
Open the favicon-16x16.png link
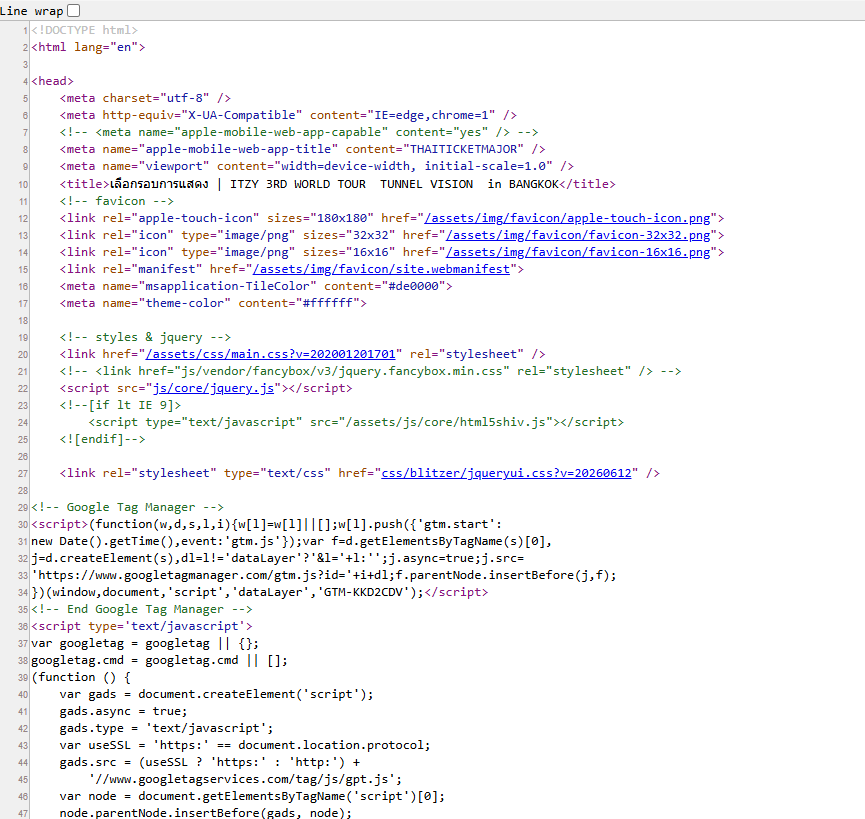pyautogui.click(x=578, y=253)
